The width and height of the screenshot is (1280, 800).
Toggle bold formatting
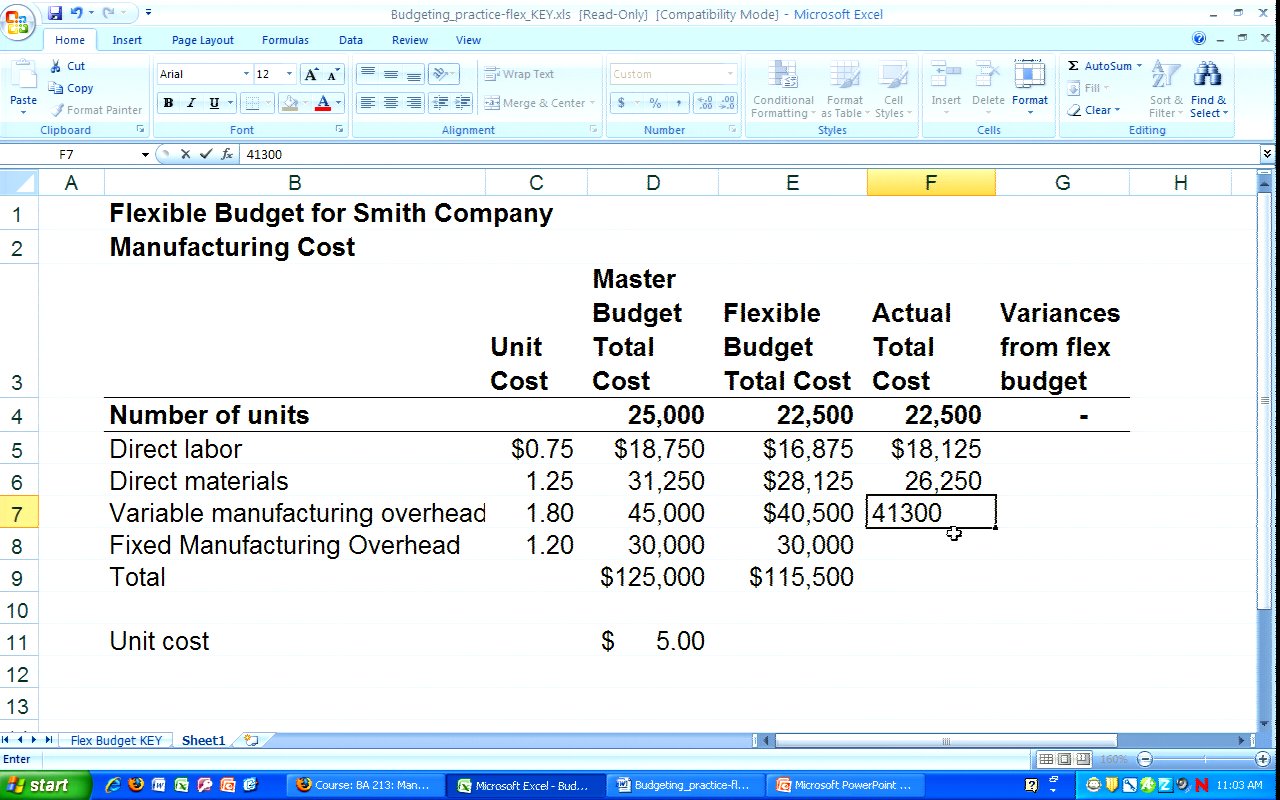[168, 103]
